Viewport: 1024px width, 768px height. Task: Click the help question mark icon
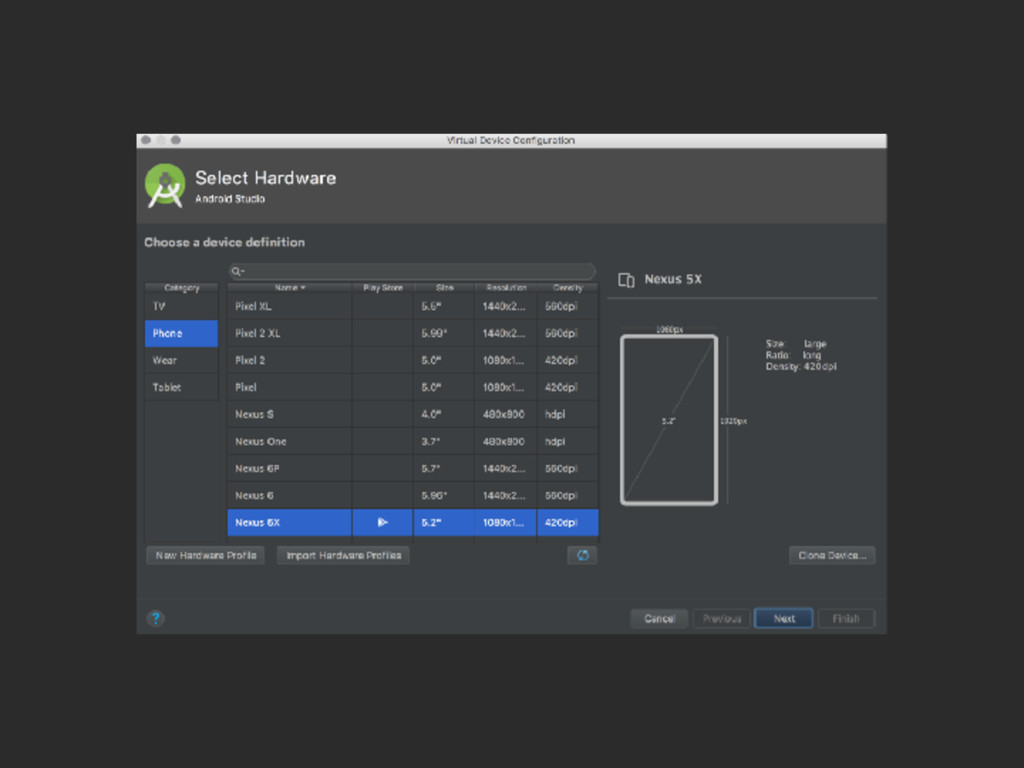point(155,618)
